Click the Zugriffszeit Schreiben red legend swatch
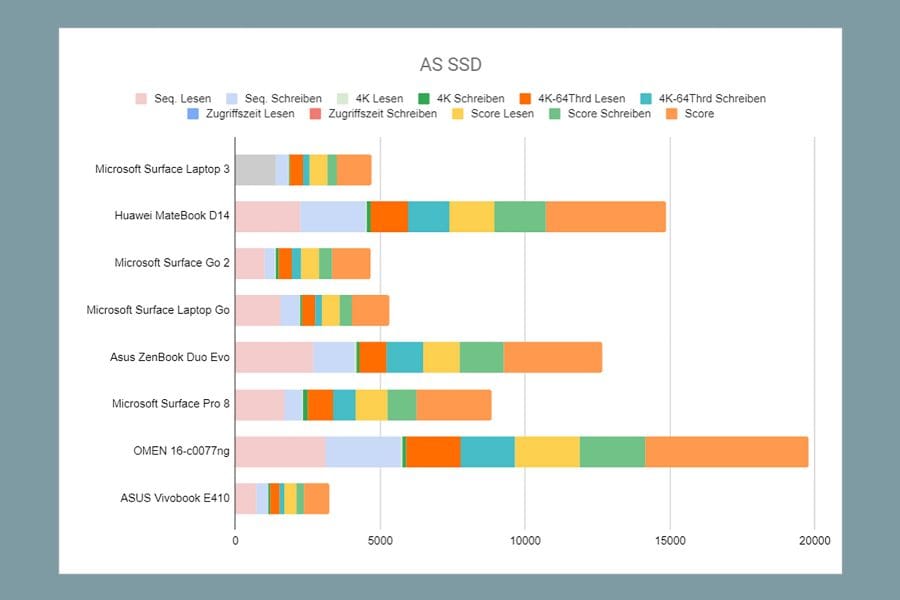Screen dimensions: 900x600 coord(316,114)
